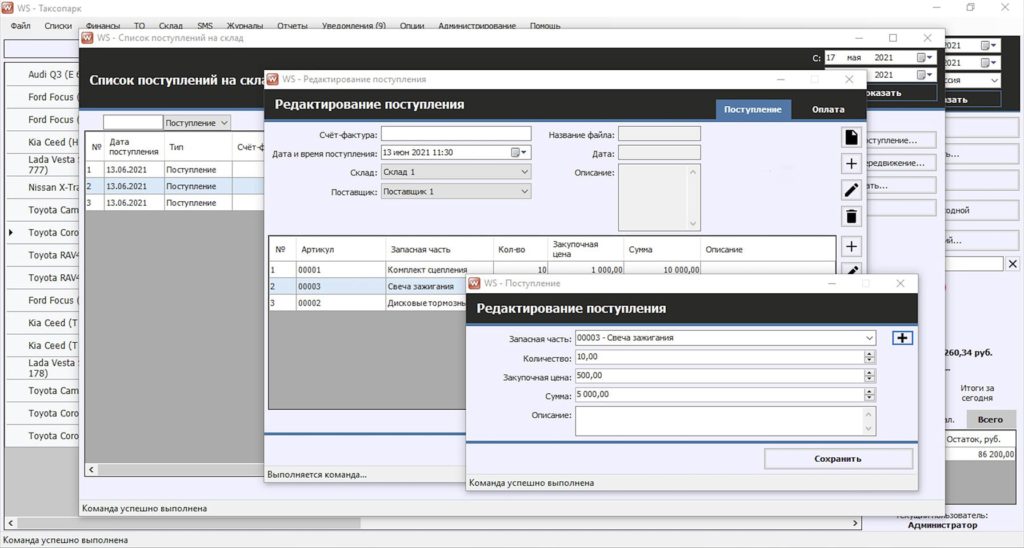
Task: Click the trash delete icon in the Редактирование поступления window
Action: click(x=851, y=216)
